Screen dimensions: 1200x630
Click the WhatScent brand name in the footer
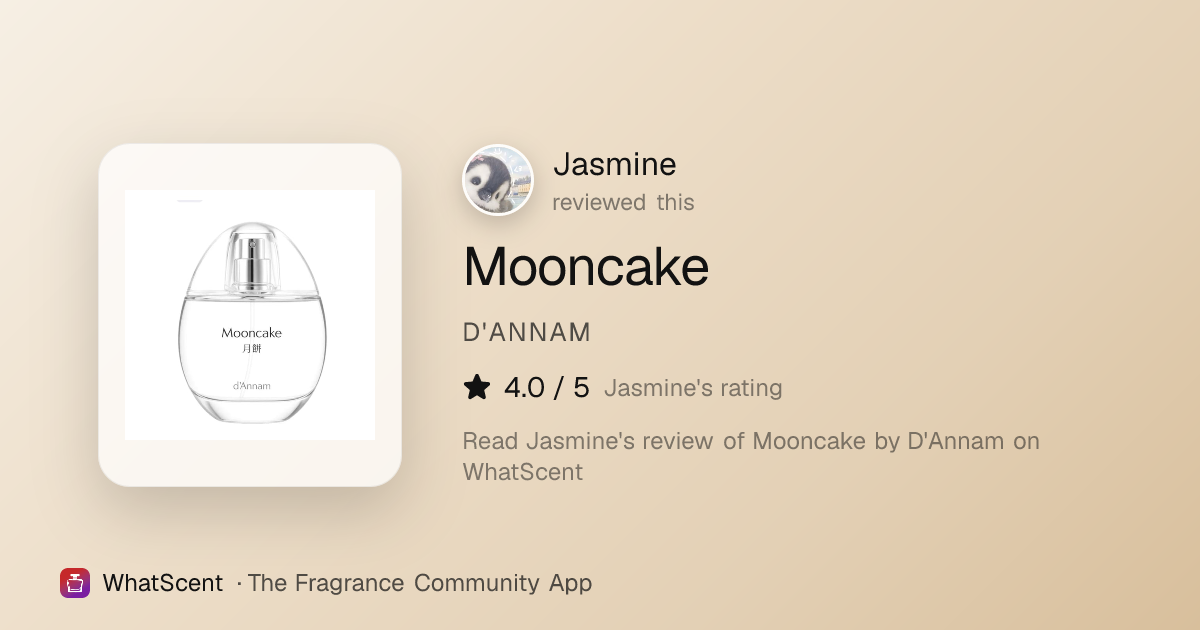pyautogui.click(x=163, y=583)
